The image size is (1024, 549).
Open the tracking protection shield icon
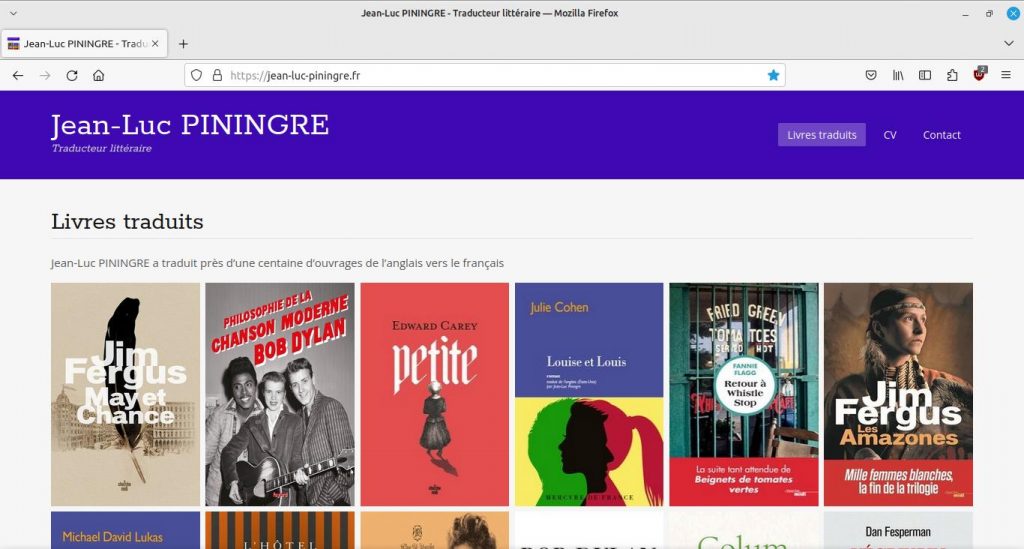pyautogui.click(x=197, y=75)
